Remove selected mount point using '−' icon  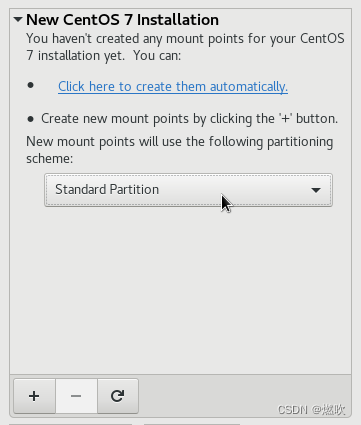[76, 396]
